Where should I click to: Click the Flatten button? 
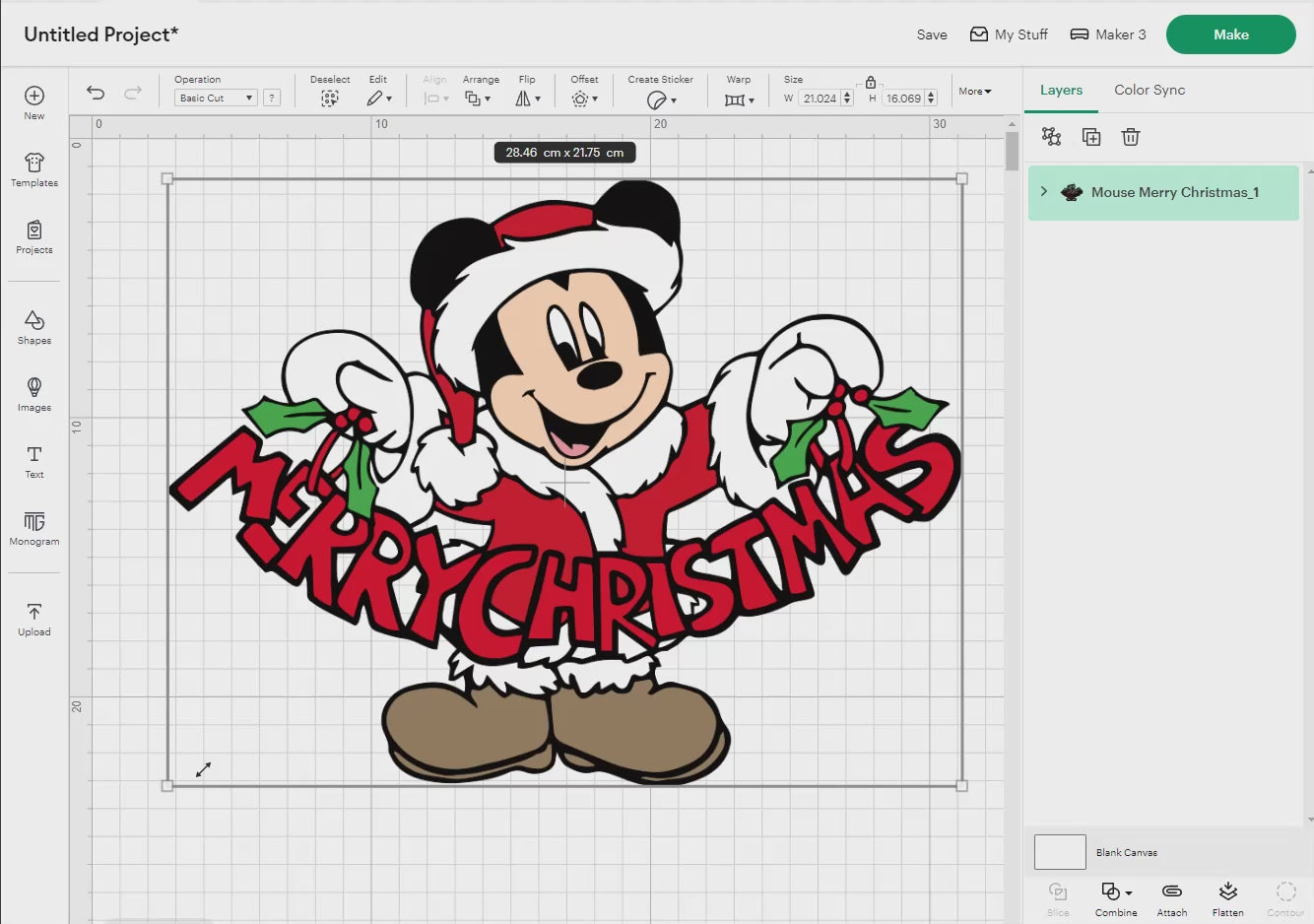tap(1227, 899)
